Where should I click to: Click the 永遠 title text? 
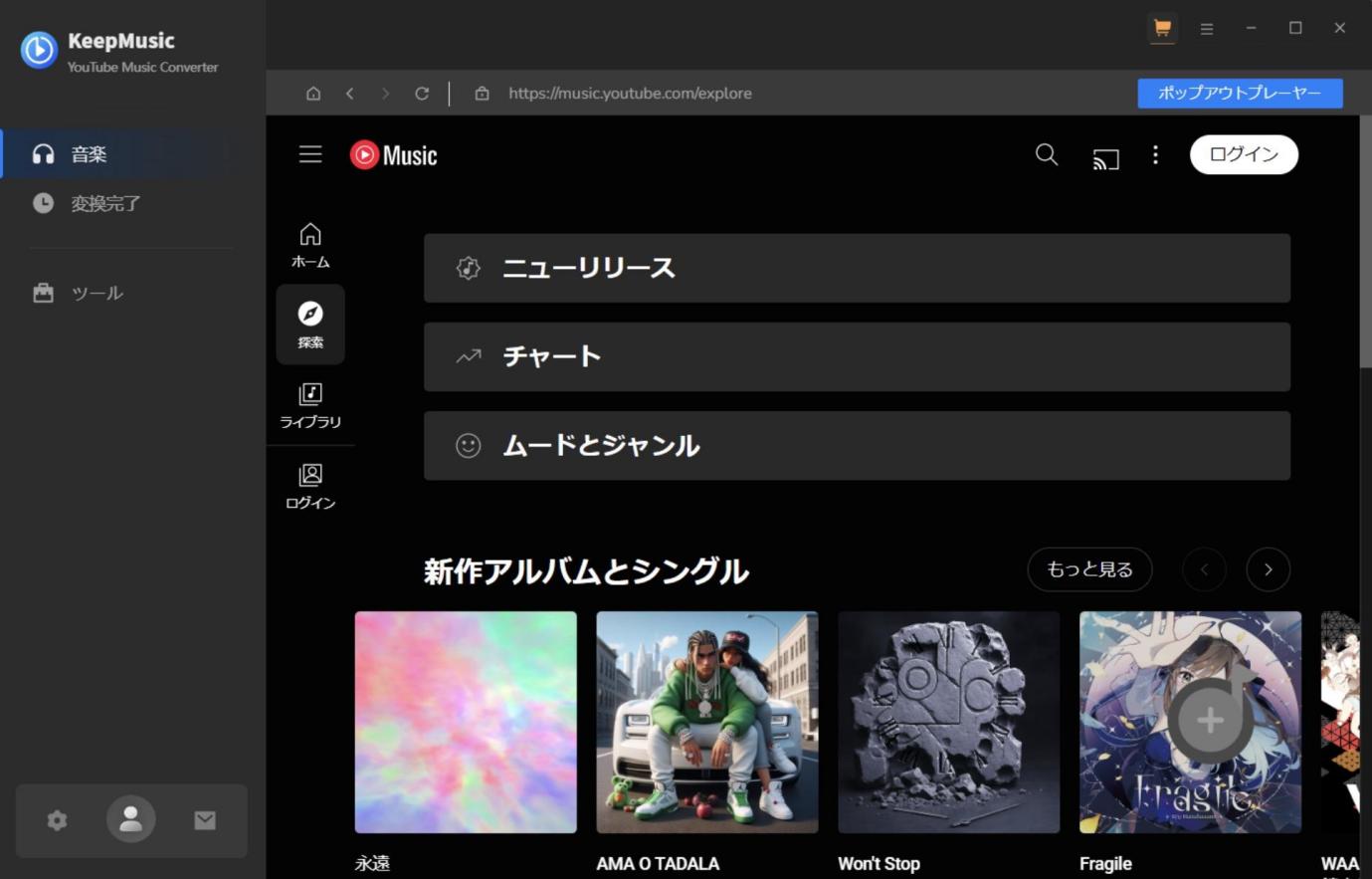(373, 863)
